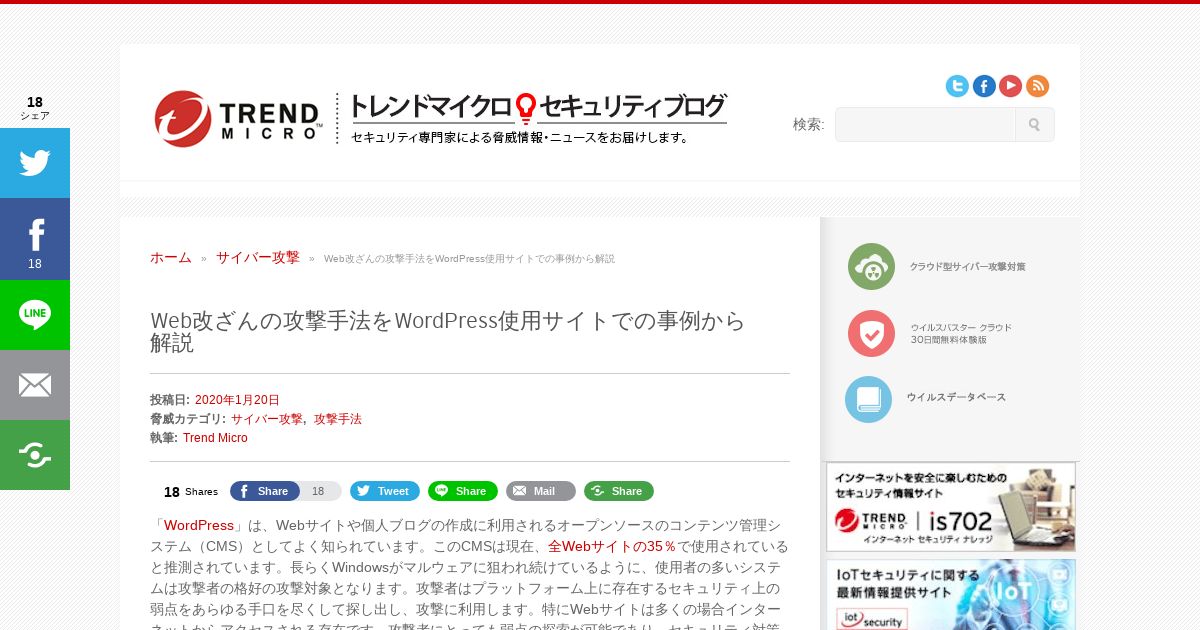Click the green inline Share button
The image size is (1200, 630).
[619, 491]
